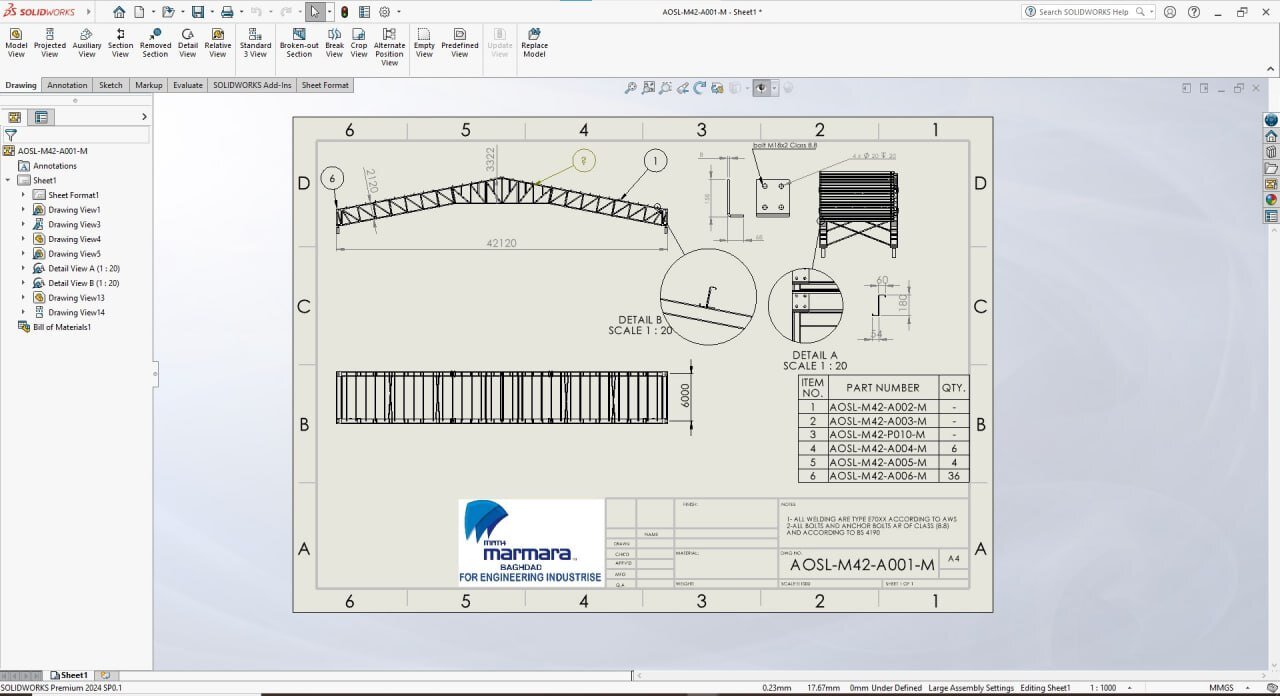Switch to the Annotation tab

[68, 85]
